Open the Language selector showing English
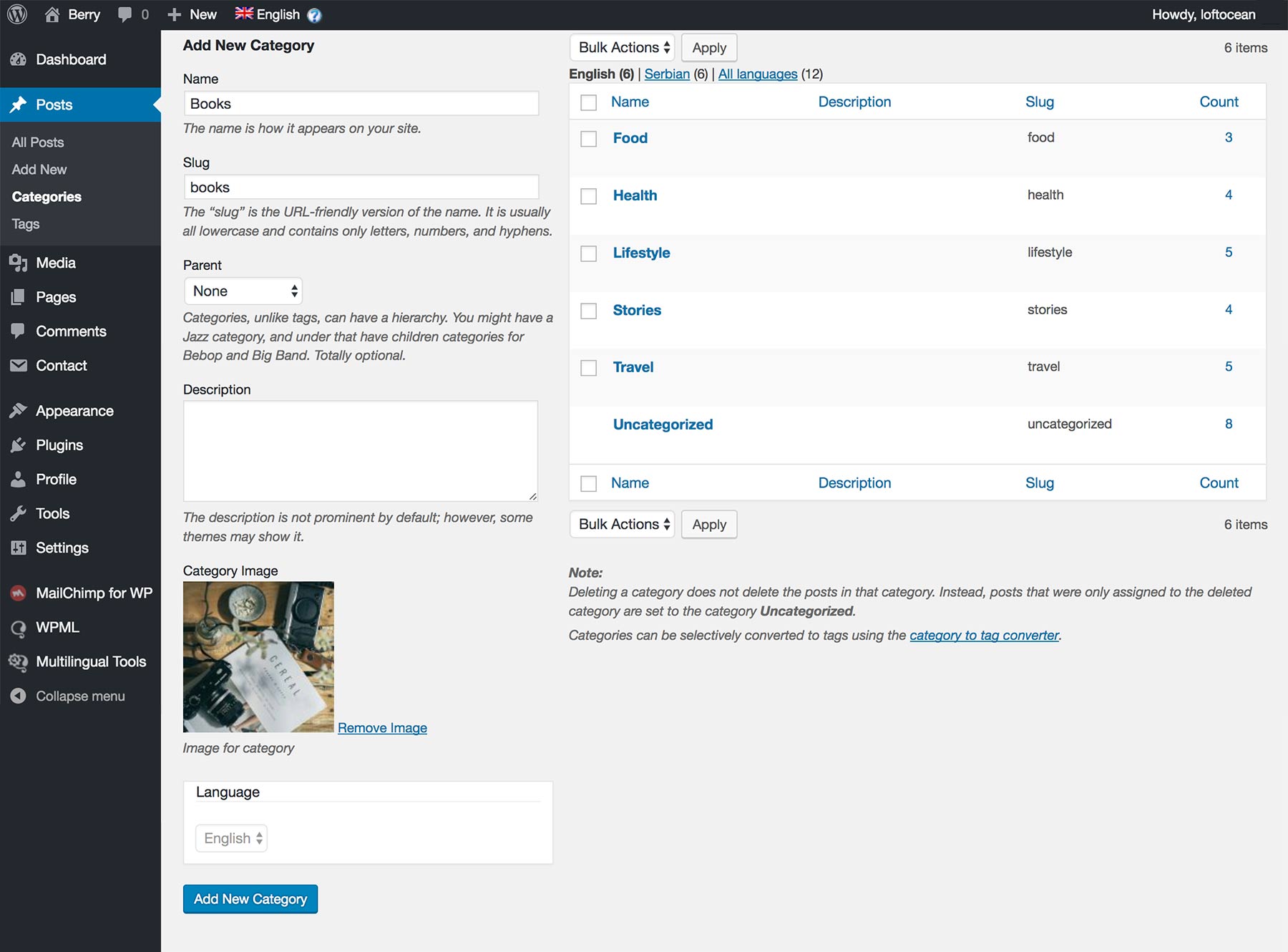Screen dimensions: 1288x952 231,838
